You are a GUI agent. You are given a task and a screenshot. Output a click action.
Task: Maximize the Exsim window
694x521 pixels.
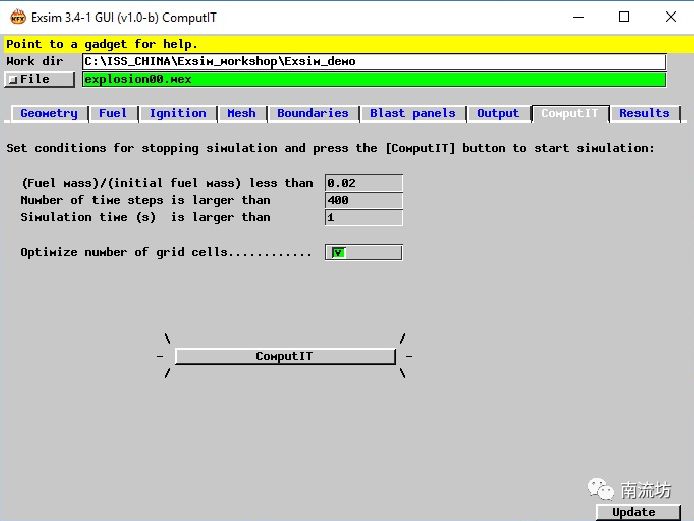coord(624,17)
